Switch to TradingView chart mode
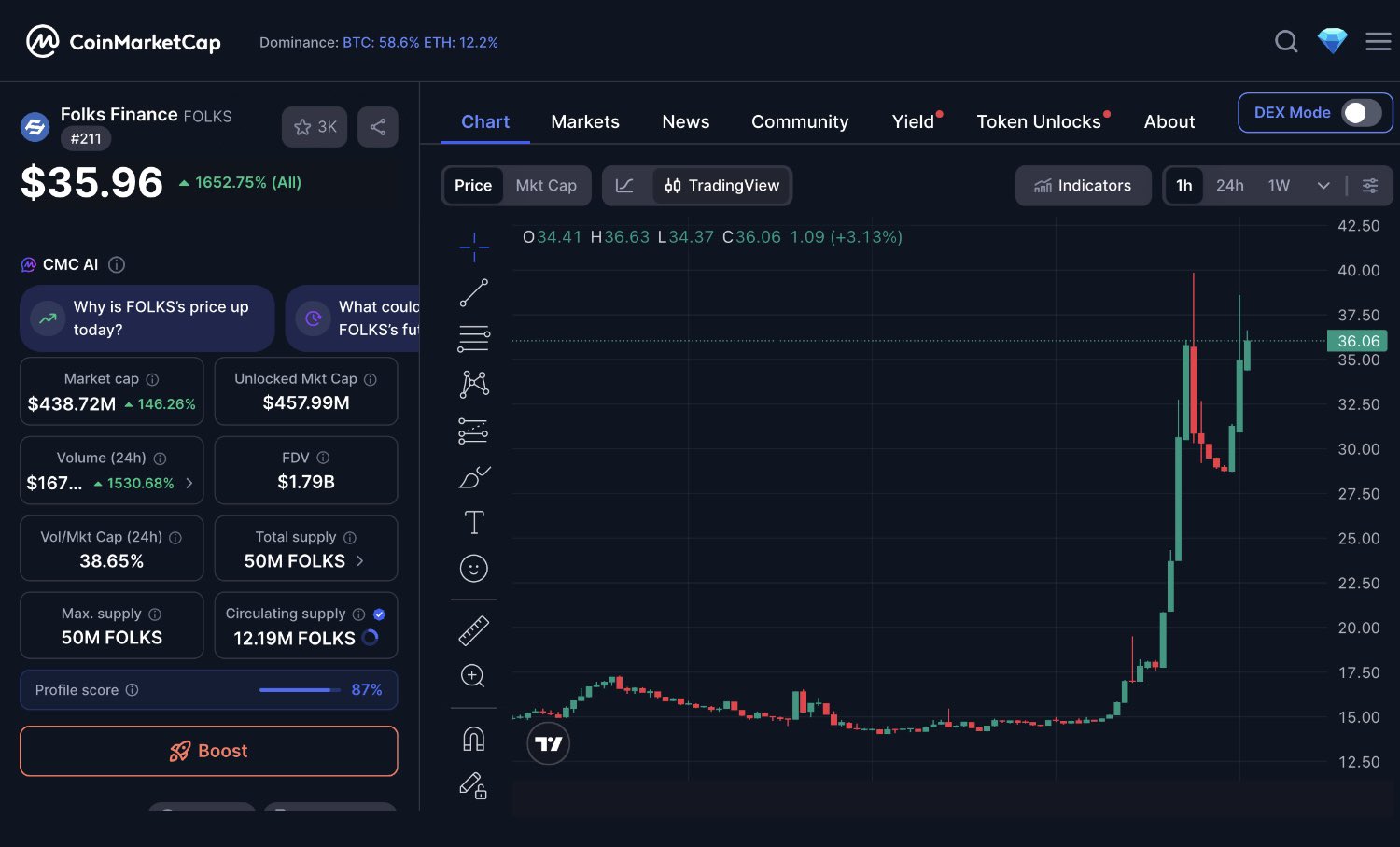Viewport: 1400px width, 847px height. (x=722, y=186)
